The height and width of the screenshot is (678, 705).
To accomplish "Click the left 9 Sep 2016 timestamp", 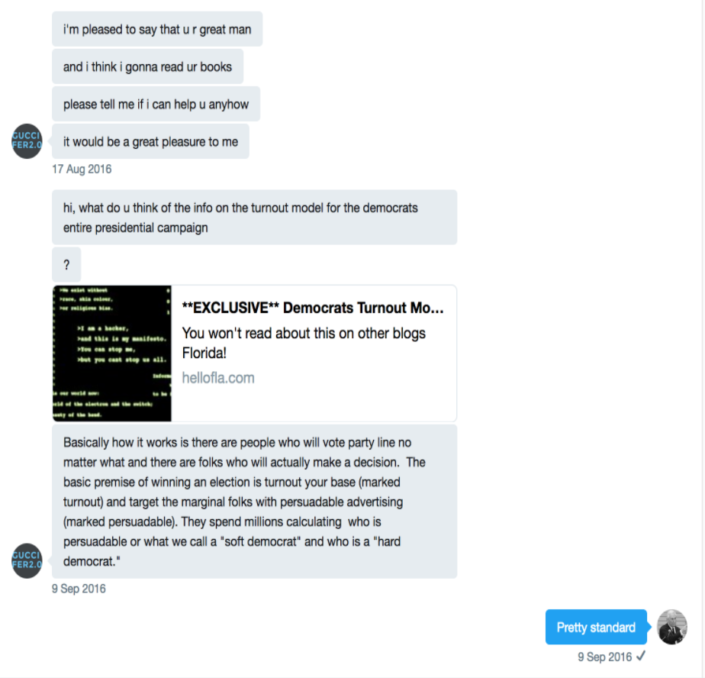I will click(x=79, y=589).
